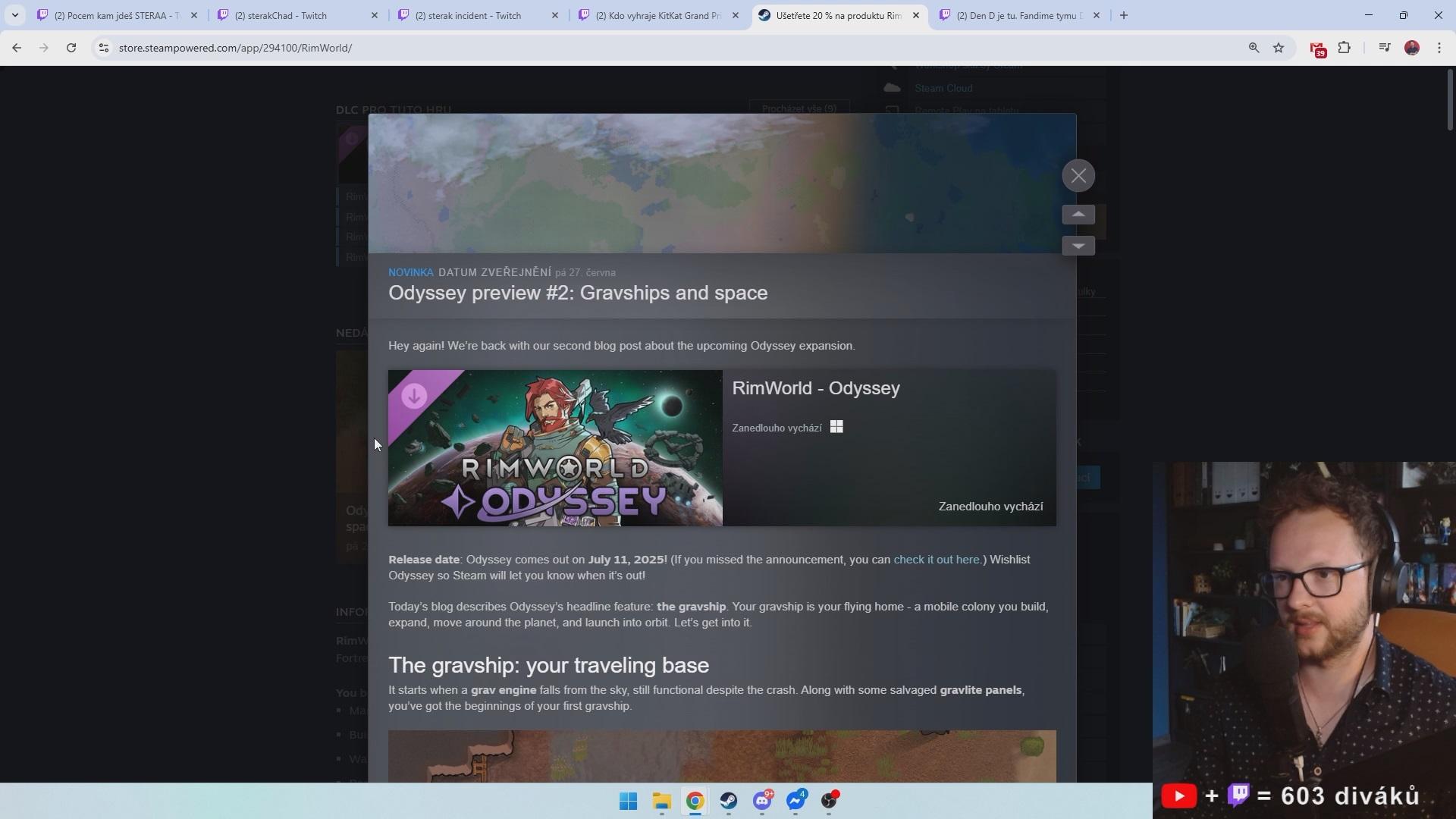Open the tab search dropdown arrow
This screenshot has width=1456, height=819.
coord(14,15)
